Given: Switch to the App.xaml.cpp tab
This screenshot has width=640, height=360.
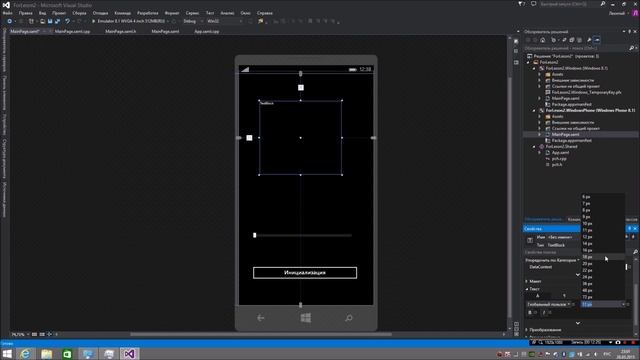Looking at the screenshot, I should tap(207, 31).
